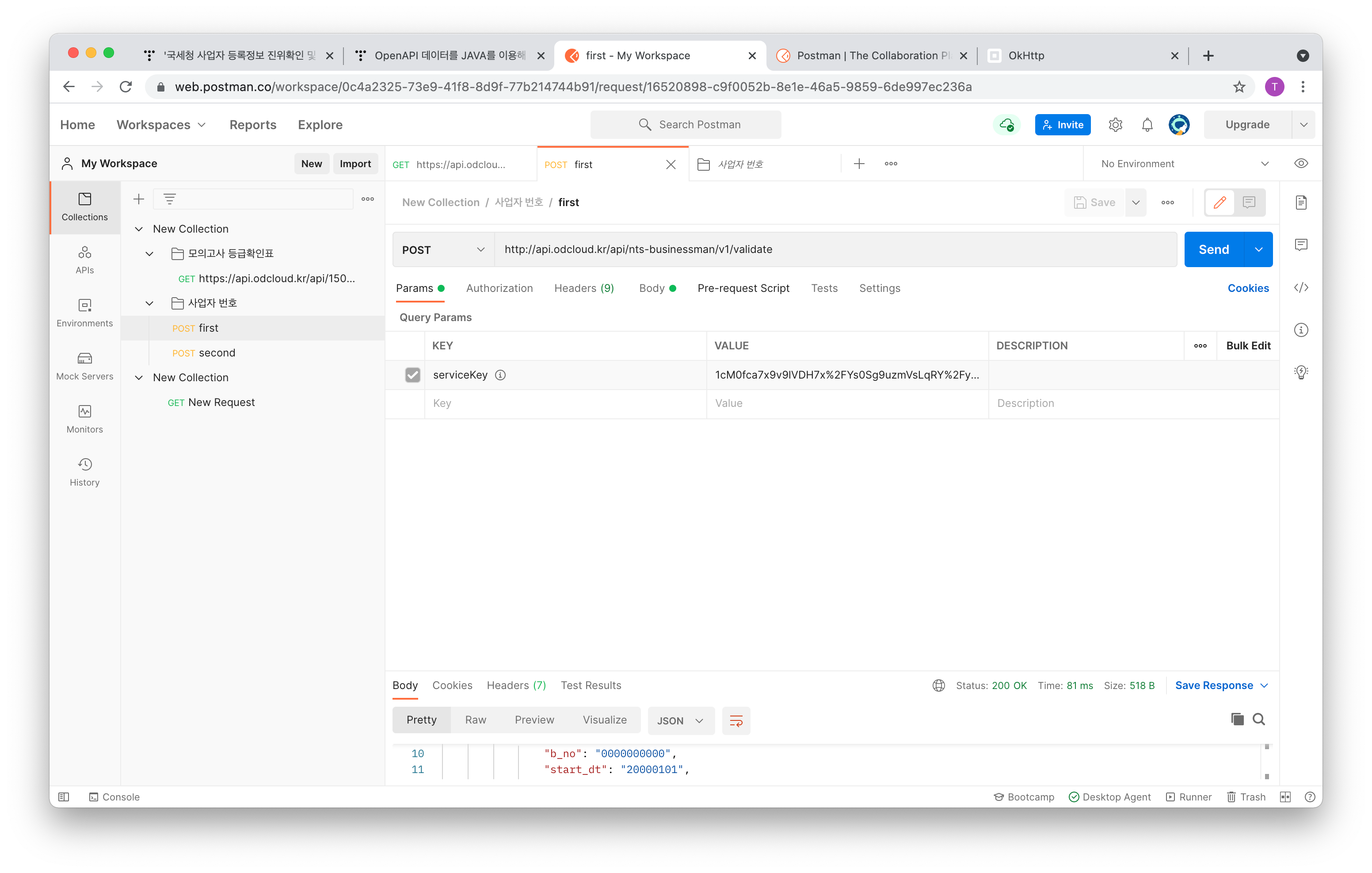Open the POST method dropdown

click(x=443, y=250)
